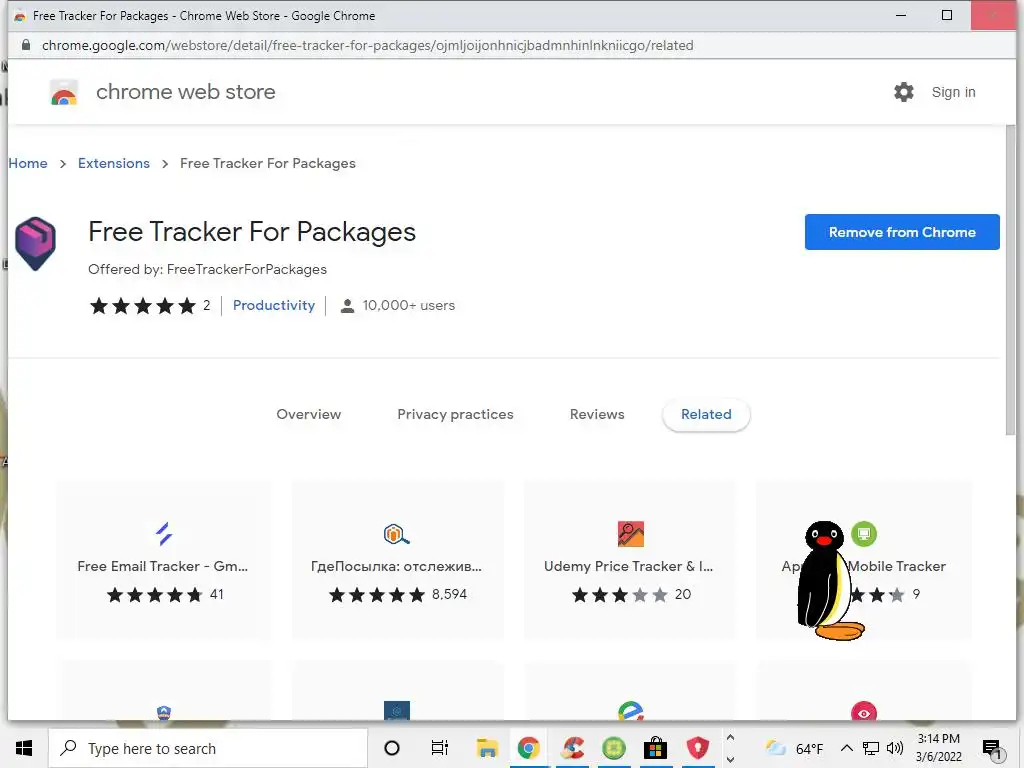Screen dimensions: 1024x768
Task: Click the taskbar scroll down arrow
Action: tap(731, 760)
